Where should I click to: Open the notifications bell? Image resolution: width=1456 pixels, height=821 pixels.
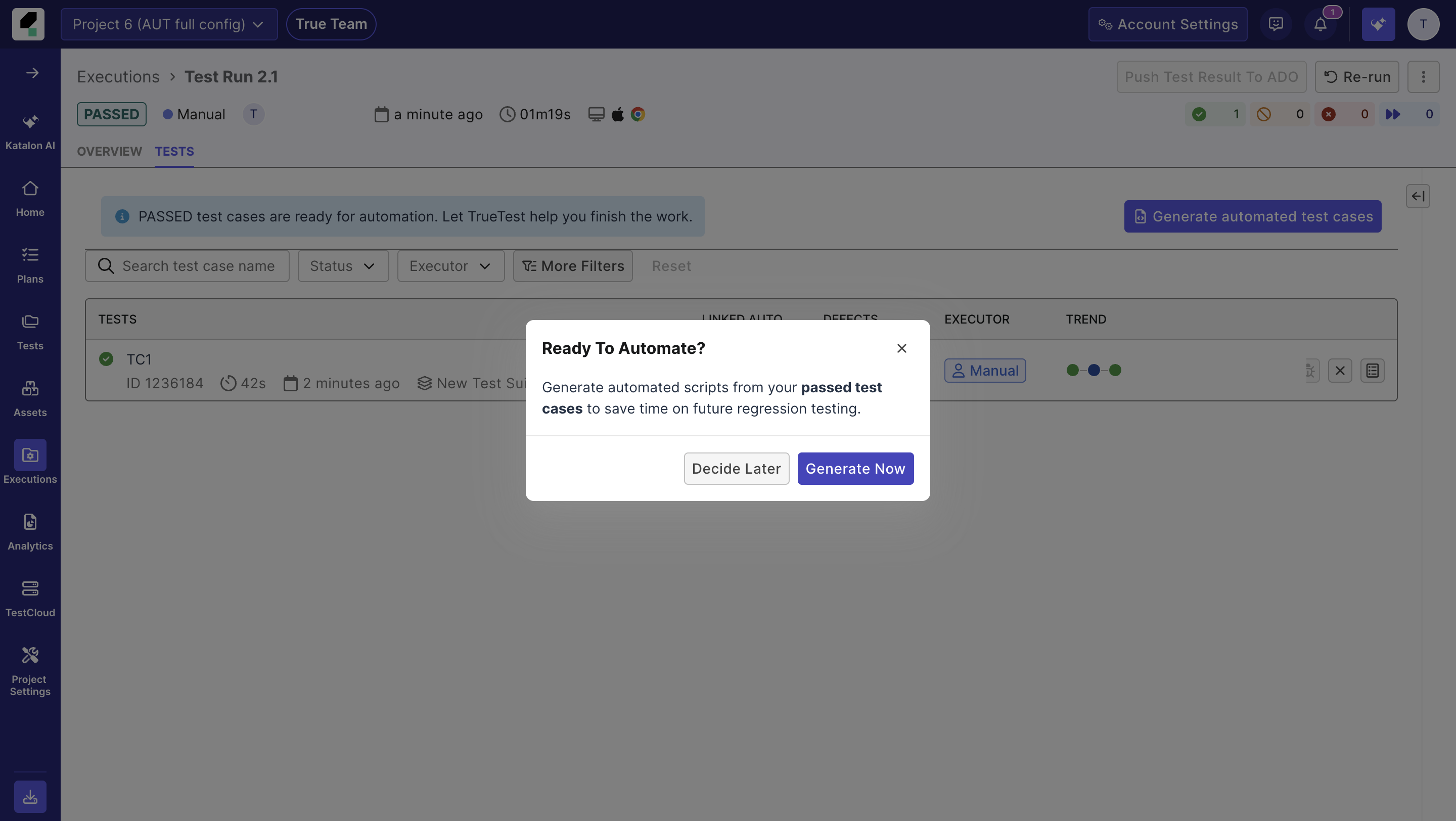click(x=1321, y=24)
